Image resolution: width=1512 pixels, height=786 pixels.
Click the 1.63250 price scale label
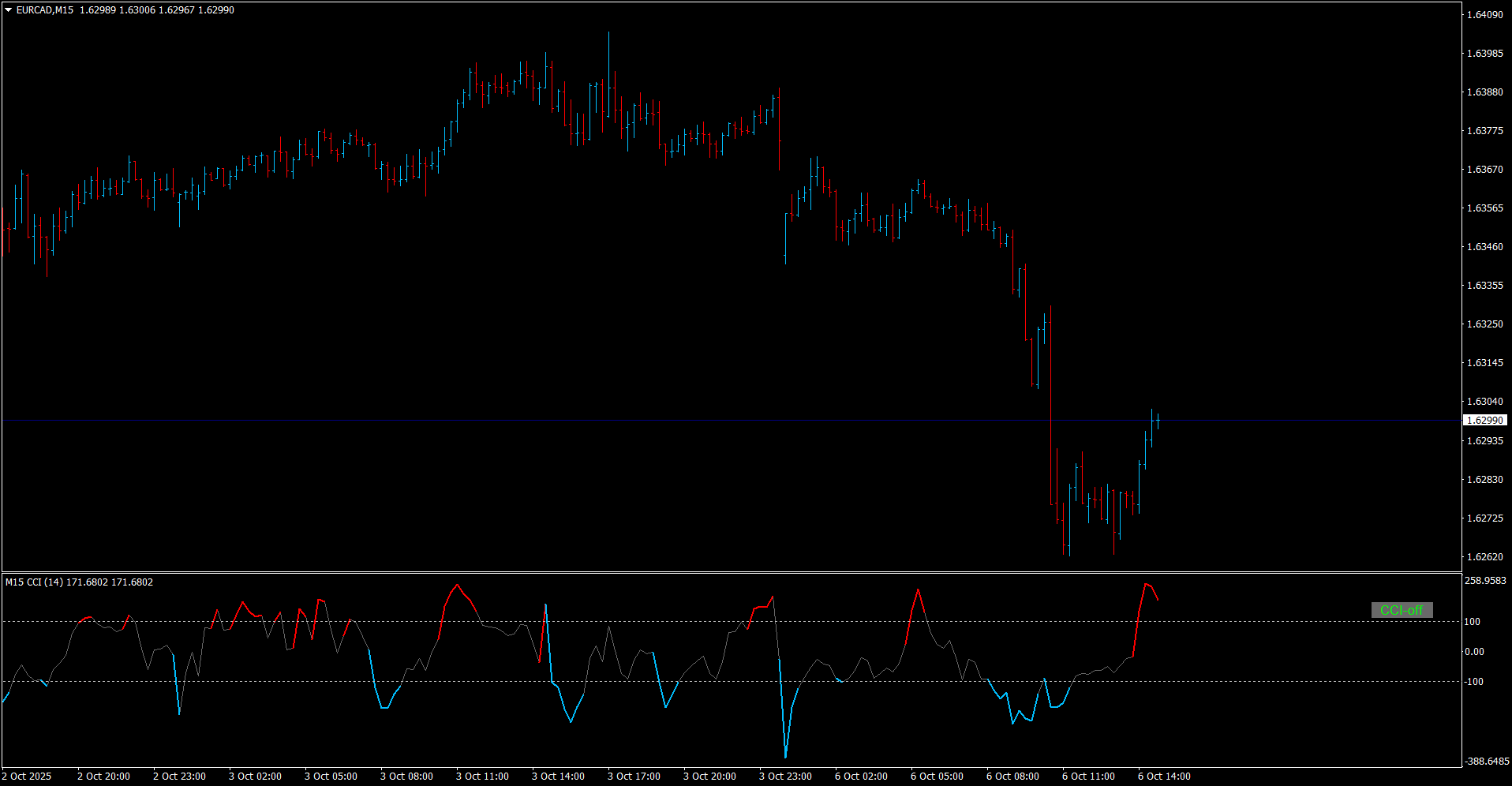point(1484,324)
